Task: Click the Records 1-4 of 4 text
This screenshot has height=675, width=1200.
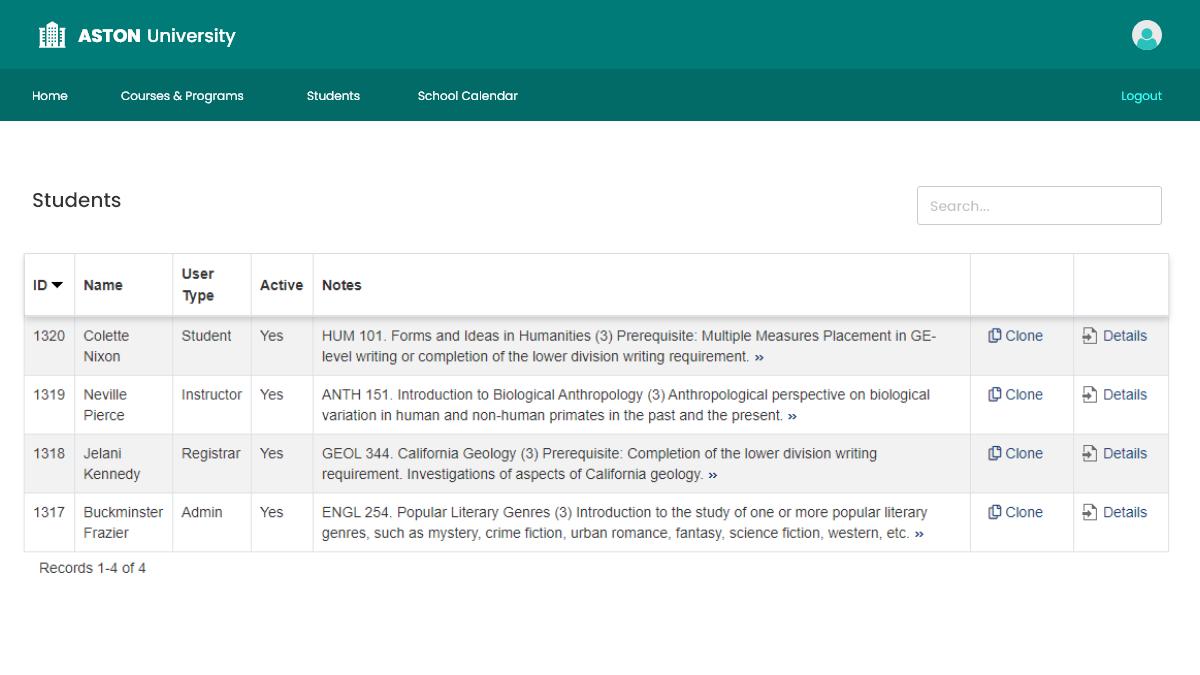Action: point(92,568)
